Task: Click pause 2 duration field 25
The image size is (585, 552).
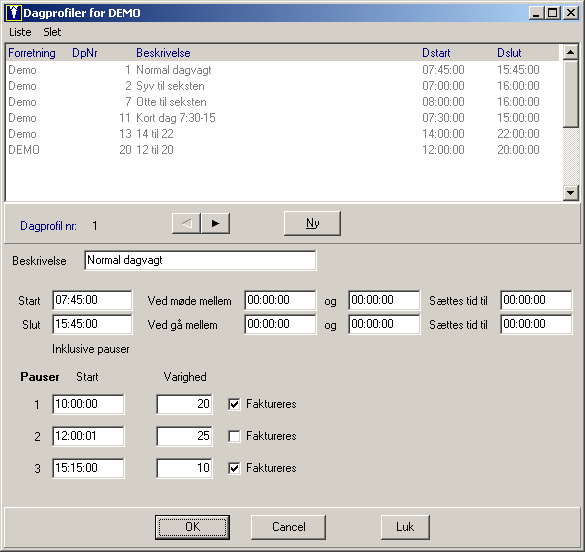Action: pyautogui.click(x=184, y=436)
